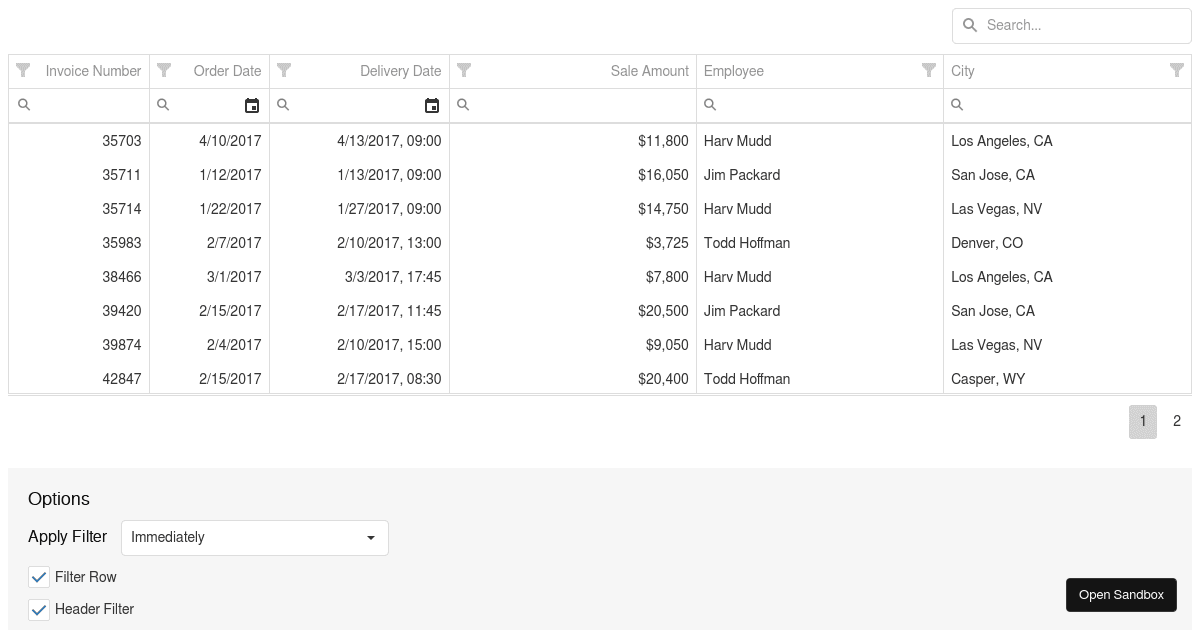The width and height of the screenshot is (1200, 630).
Task: Click the Open Sandbox button
Action: point(1121,594)
